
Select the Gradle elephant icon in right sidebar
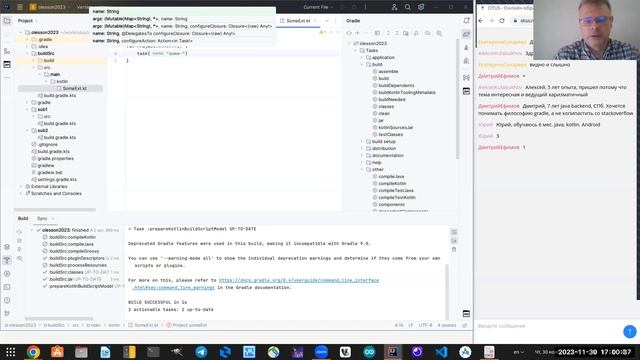point(467,35)
